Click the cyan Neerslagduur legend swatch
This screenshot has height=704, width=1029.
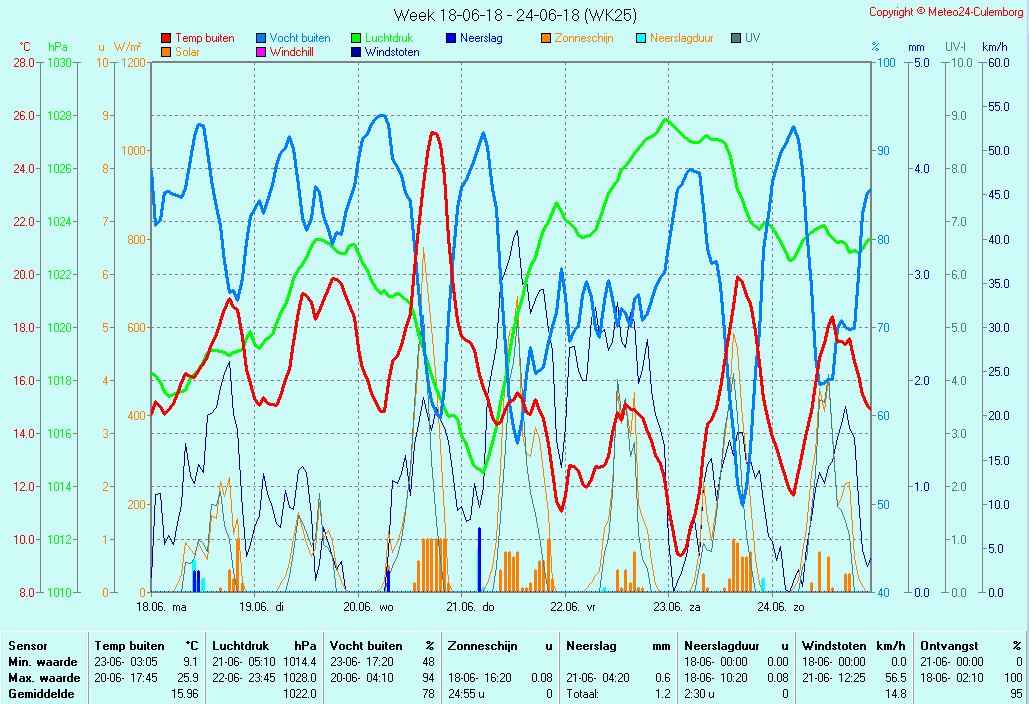[x=641, y=38]
